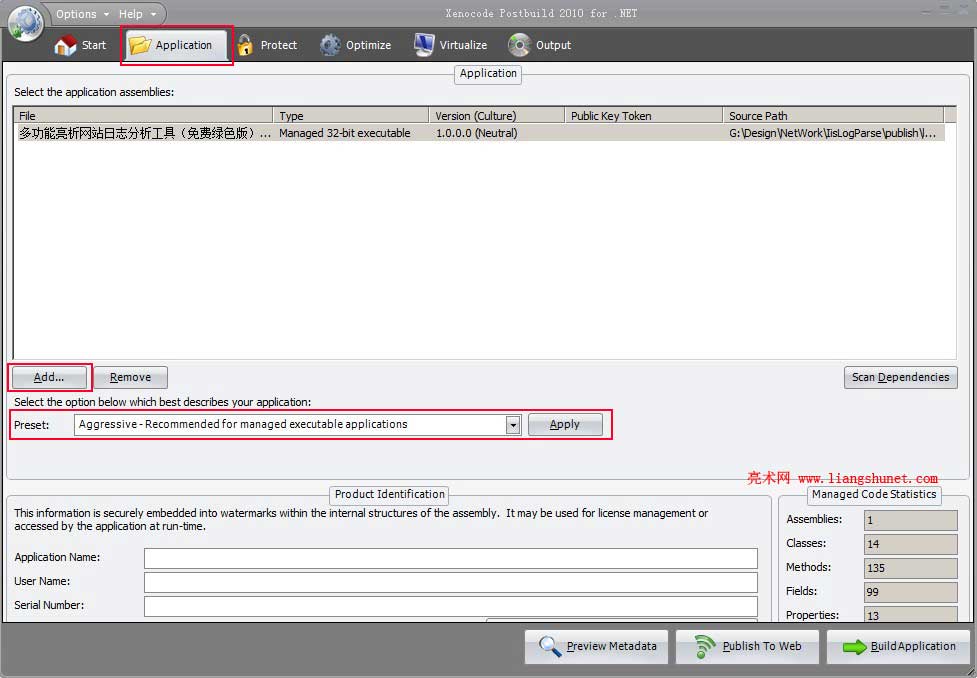The width and height of the screenshot is (977, 678).
Task: Click Build Application
Action: (898, 647)
